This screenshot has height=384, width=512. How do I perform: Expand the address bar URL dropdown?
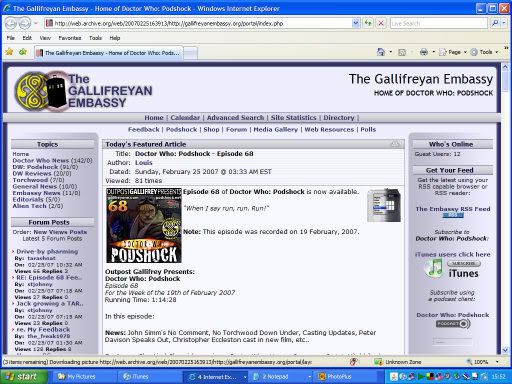point(356,23)
